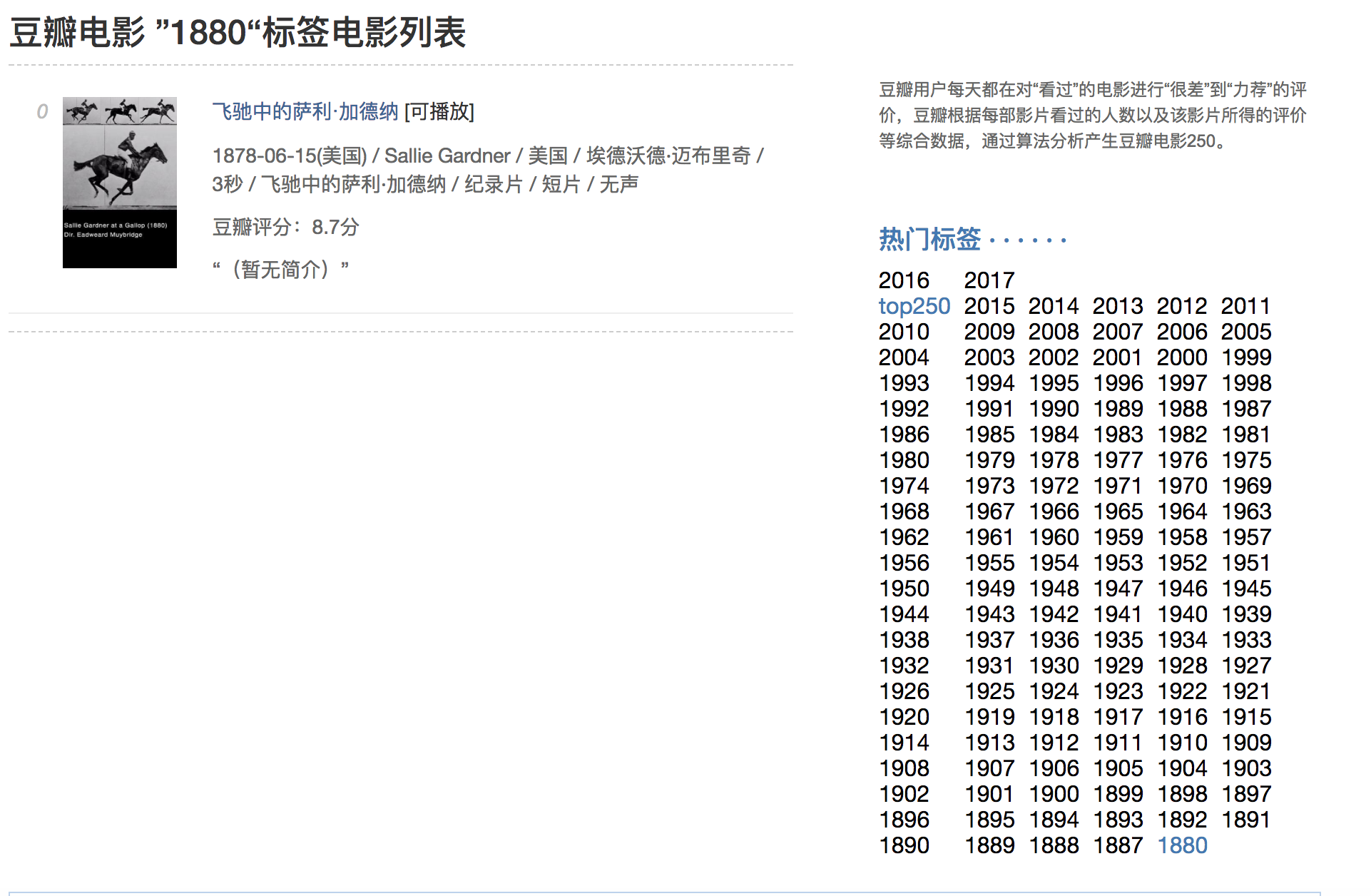Open the 1950 tag
Viewport: 1371px width, 896px height.
click(x=903, y=588)
